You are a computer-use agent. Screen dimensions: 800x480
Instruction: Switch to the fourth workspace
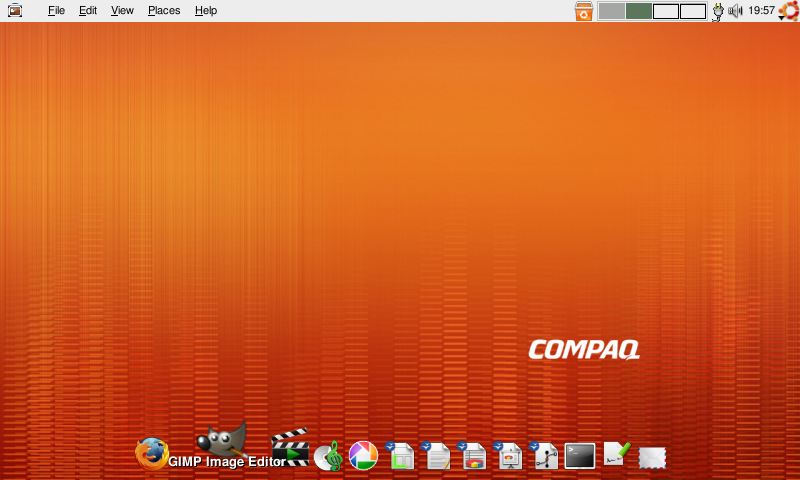tap(693, 11)
